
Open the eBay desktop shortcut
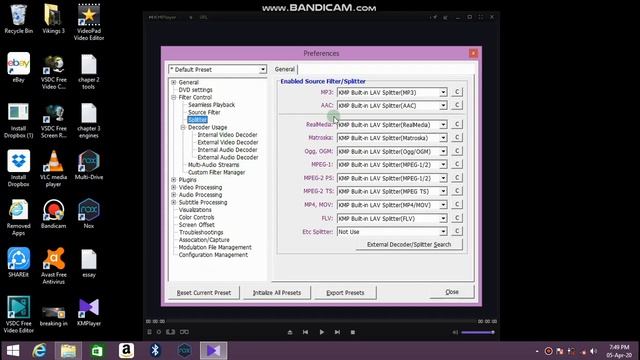pos(18,68)
